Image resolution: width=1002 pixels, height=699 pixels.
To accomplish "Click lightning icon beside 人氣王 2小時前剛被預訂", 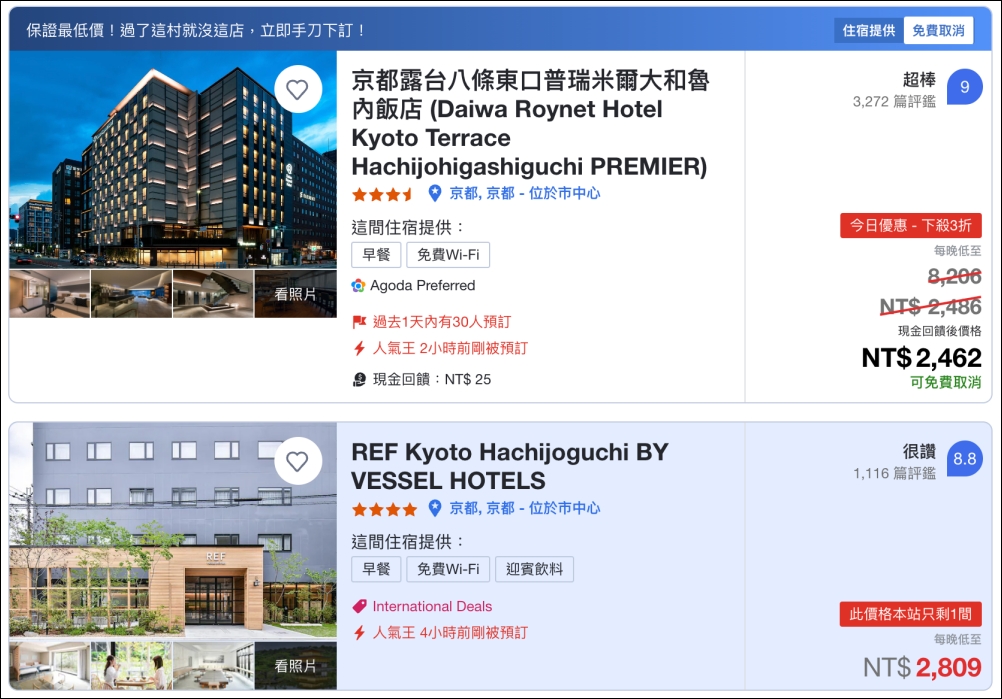I will (359, 348).
